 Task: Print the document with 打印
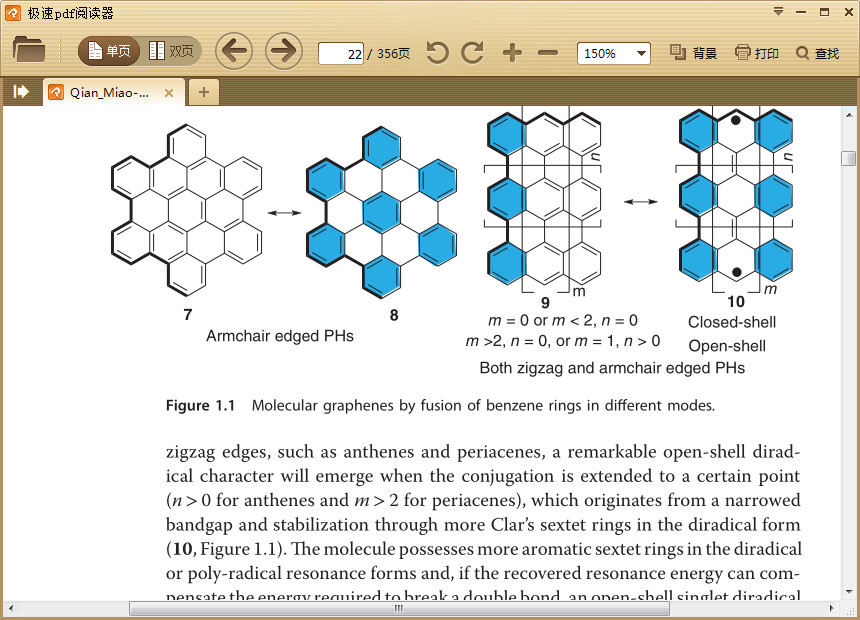tap(757, 53)
